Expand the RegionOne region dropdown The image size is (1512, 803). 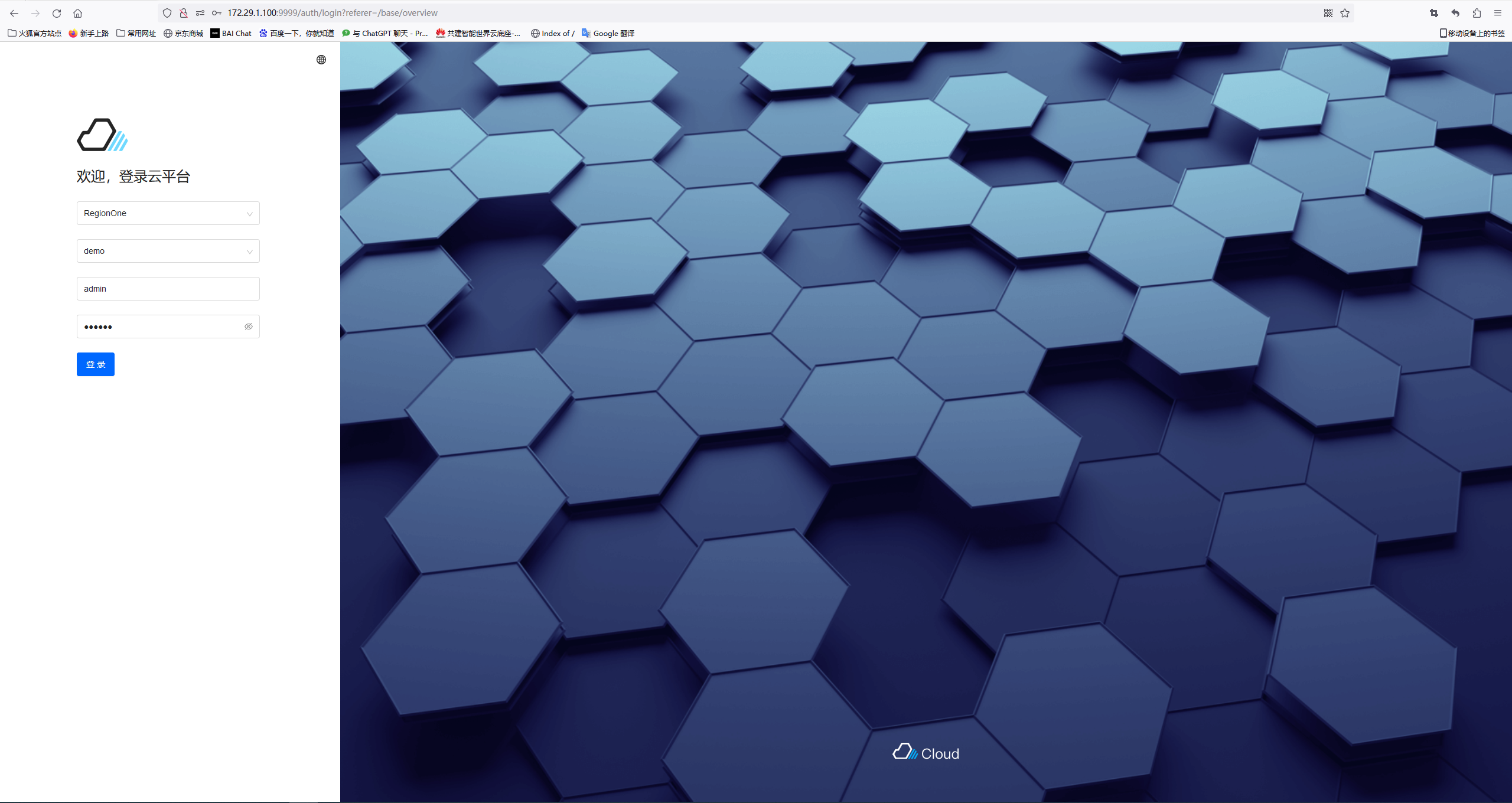(168, 213)
